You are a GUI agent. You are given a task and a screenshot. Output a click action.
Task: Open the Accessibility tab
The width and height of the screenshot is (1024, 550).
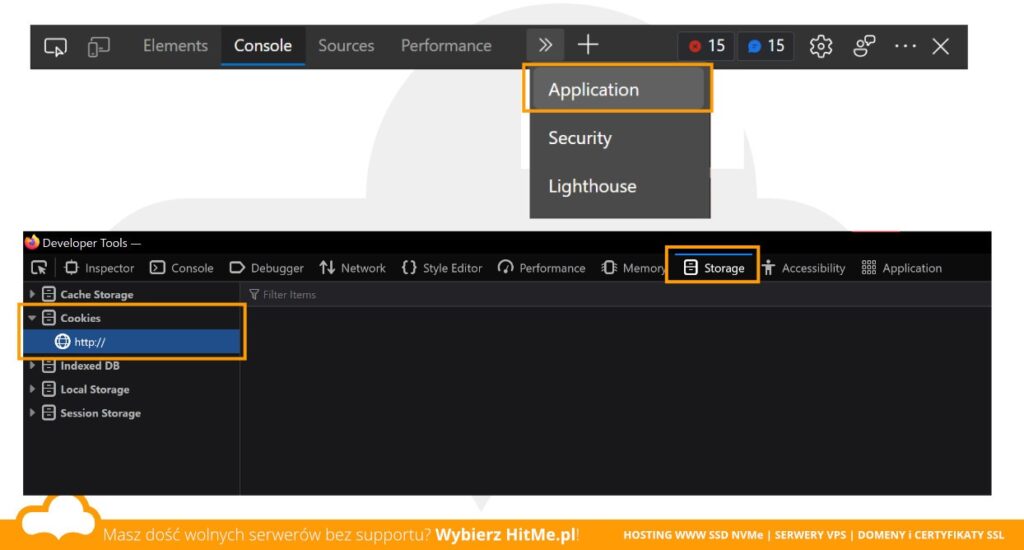tap(803, 268)
